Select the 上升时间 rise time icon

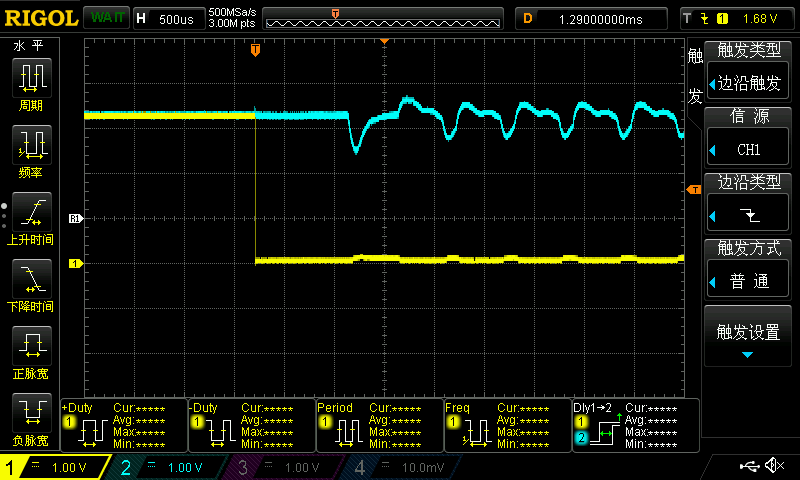[32, 212]
